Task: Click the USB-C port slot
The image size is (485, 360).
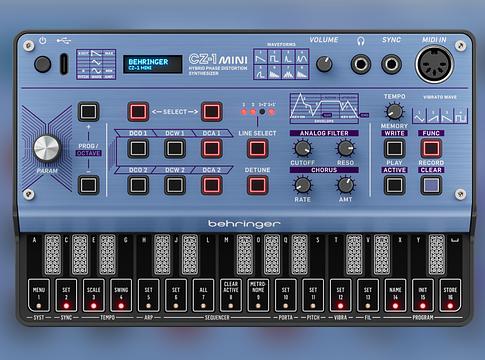Action: (64, 64)
